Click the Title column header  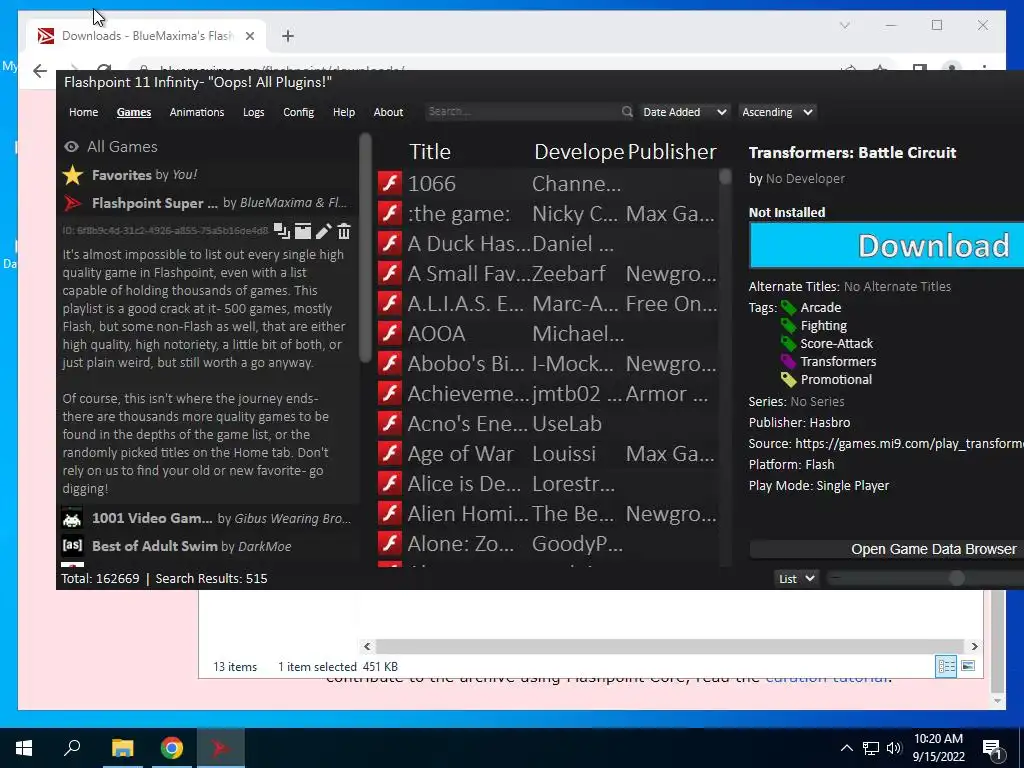pos(430,152)
